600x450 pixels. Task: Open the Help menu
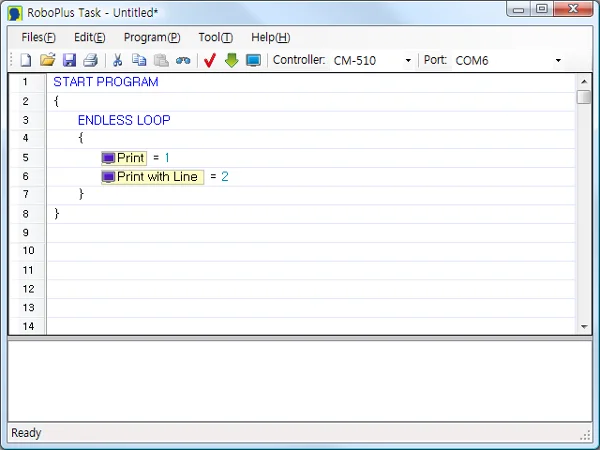tap(271, 38)
